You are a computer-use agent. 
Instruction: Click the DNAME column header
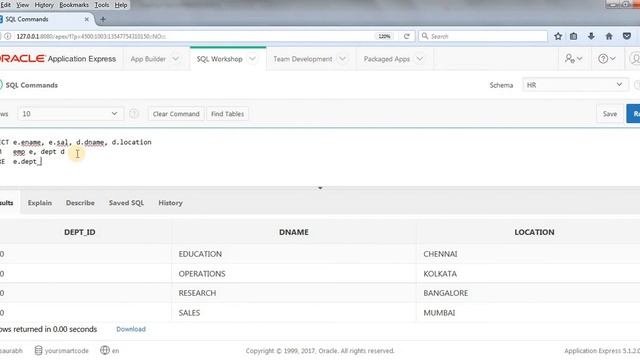click(294, 232)
